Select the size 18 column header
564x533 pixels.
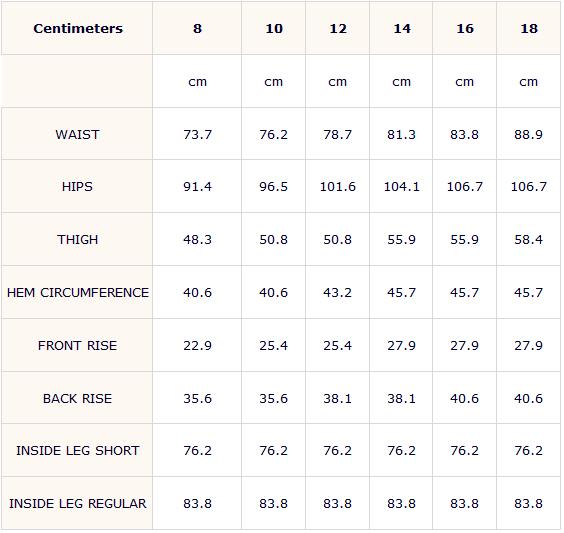point(529,28)
